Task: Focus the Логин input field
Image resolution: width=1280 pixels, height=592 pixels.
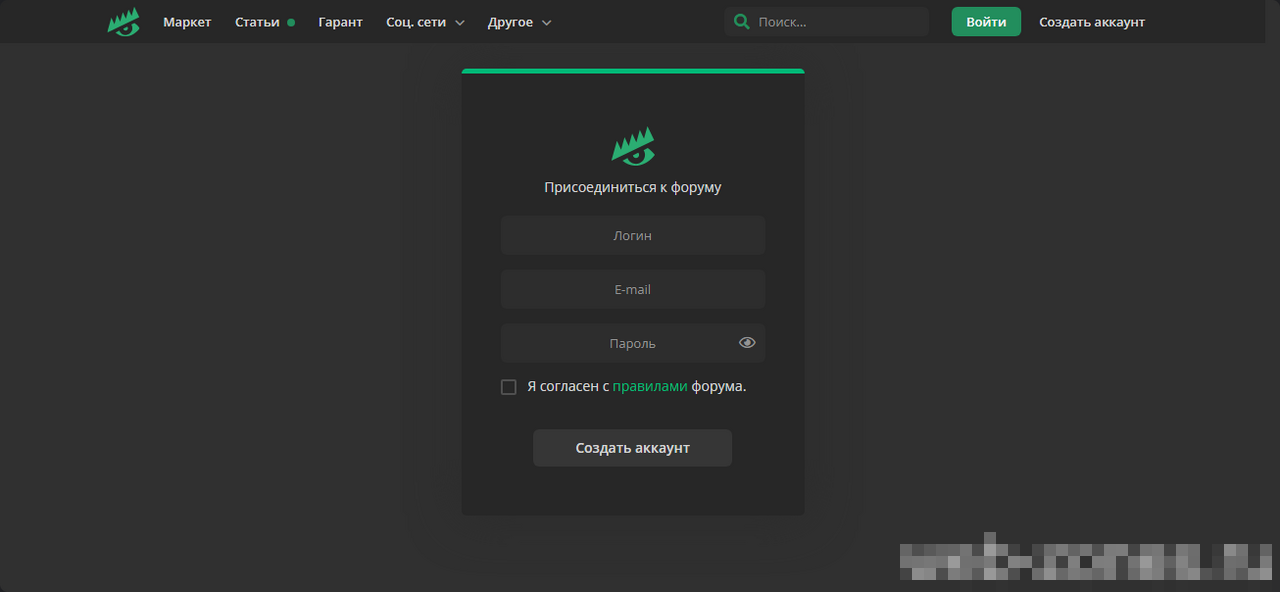Action: tap(632, 236)
